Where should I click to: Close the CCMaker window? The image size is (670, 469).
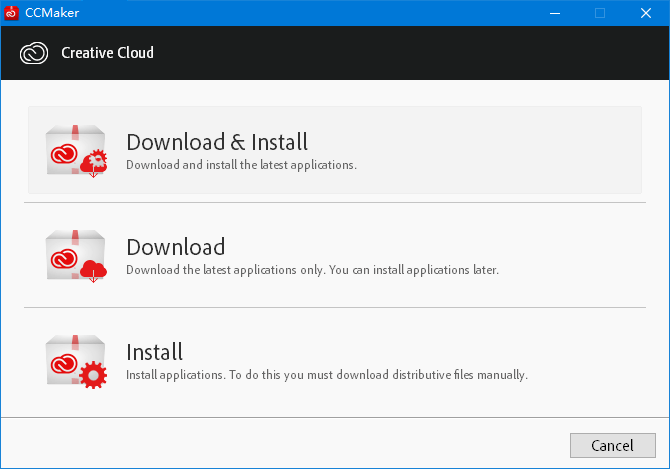(x=646, y=13)
